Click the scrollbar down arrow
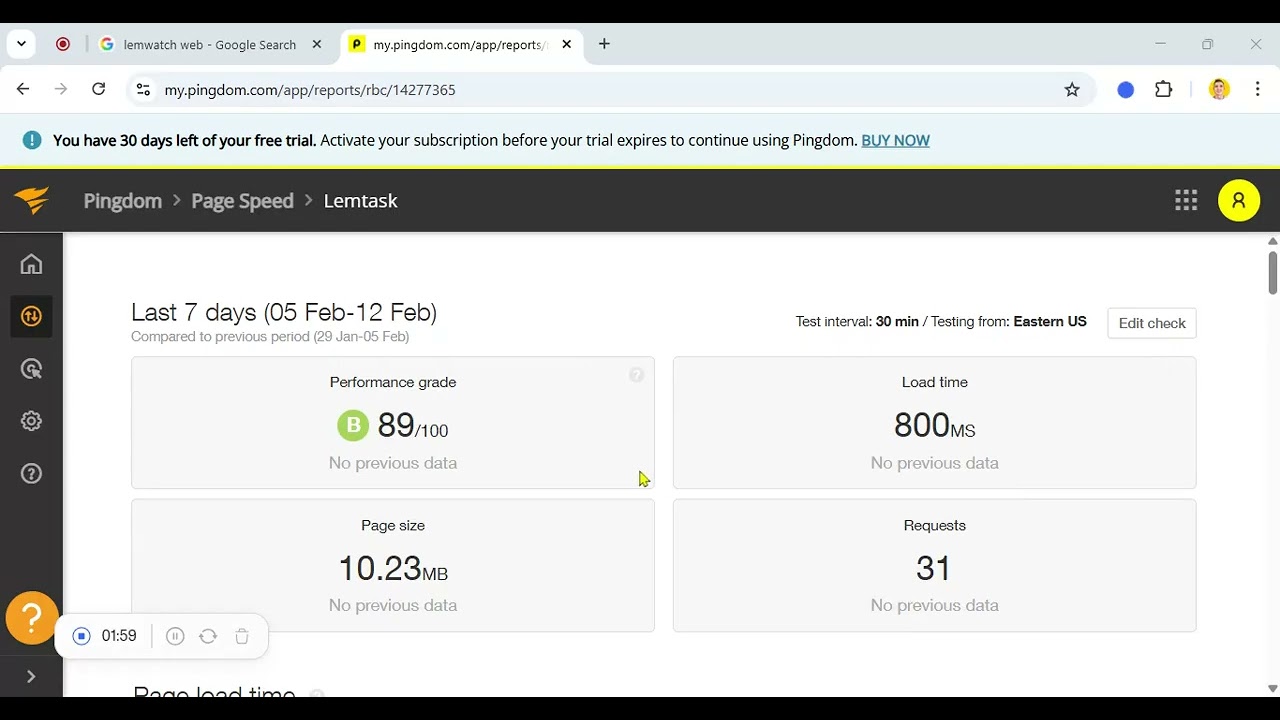1280x720 pixels. (x=1272, y=688)
